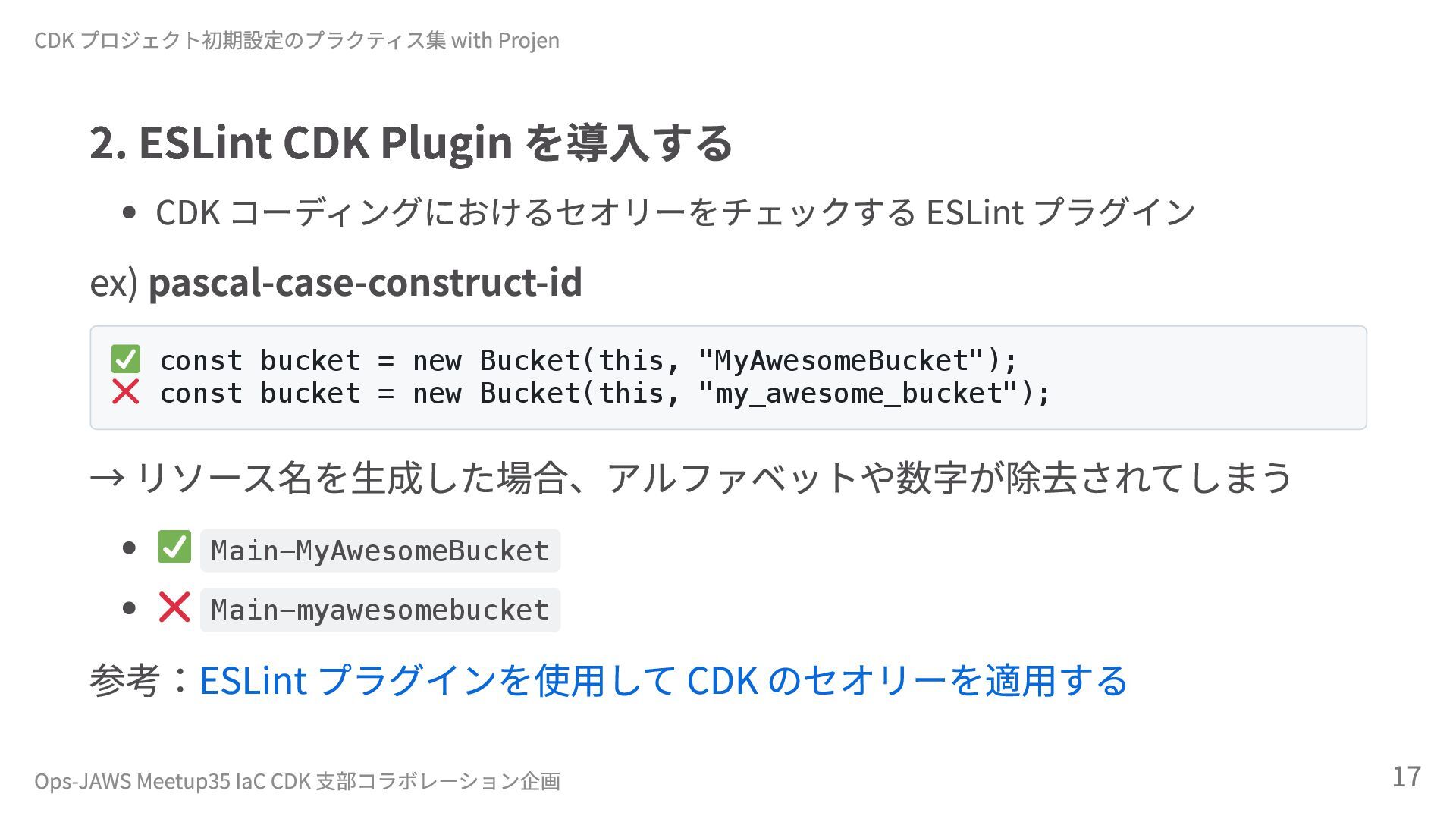
Task: Click the slide title ESLint CDK Plugin を導入する
Action: [x=411, y=142]
